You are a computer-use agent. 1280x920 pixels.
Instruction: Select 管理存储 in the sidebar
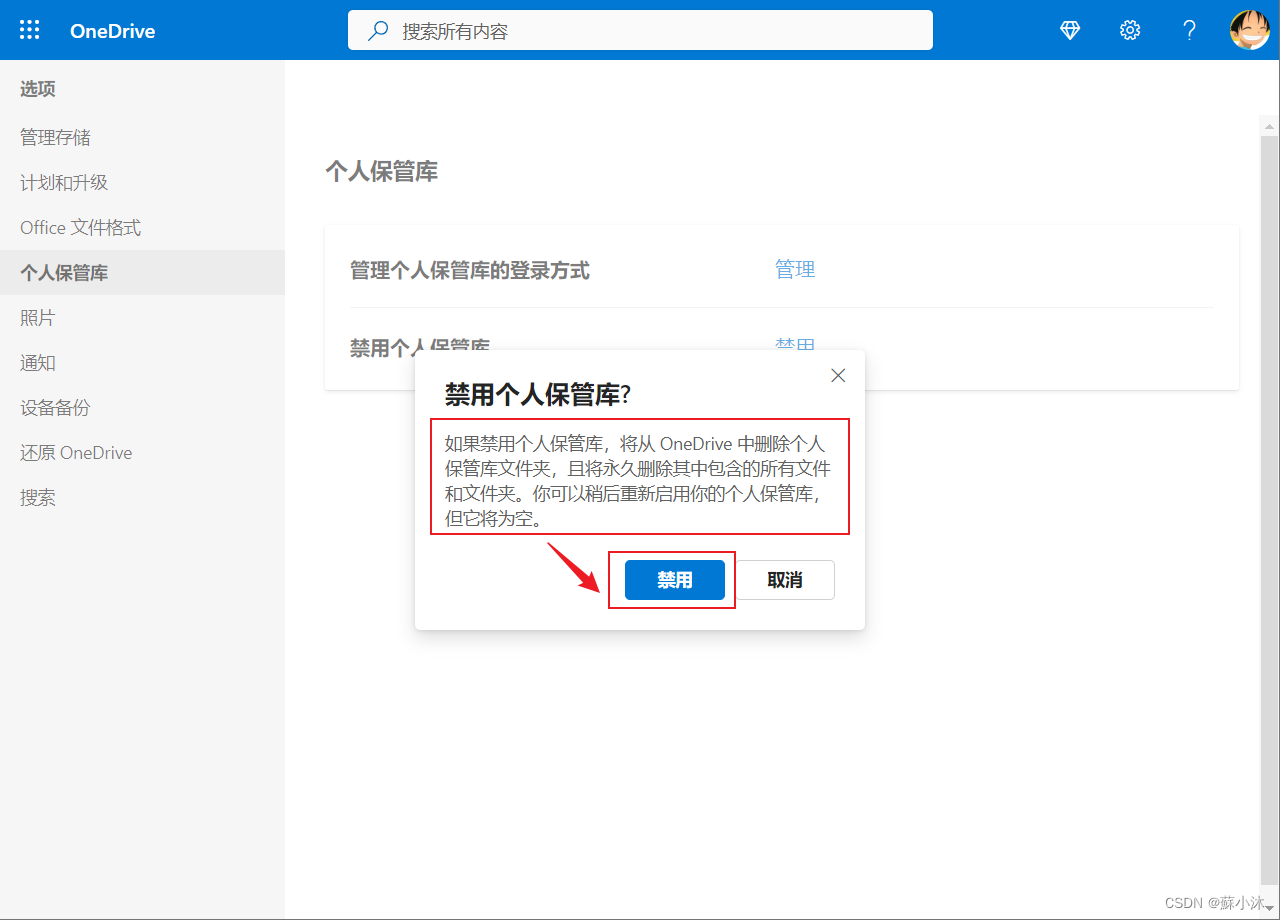(142, 137)
